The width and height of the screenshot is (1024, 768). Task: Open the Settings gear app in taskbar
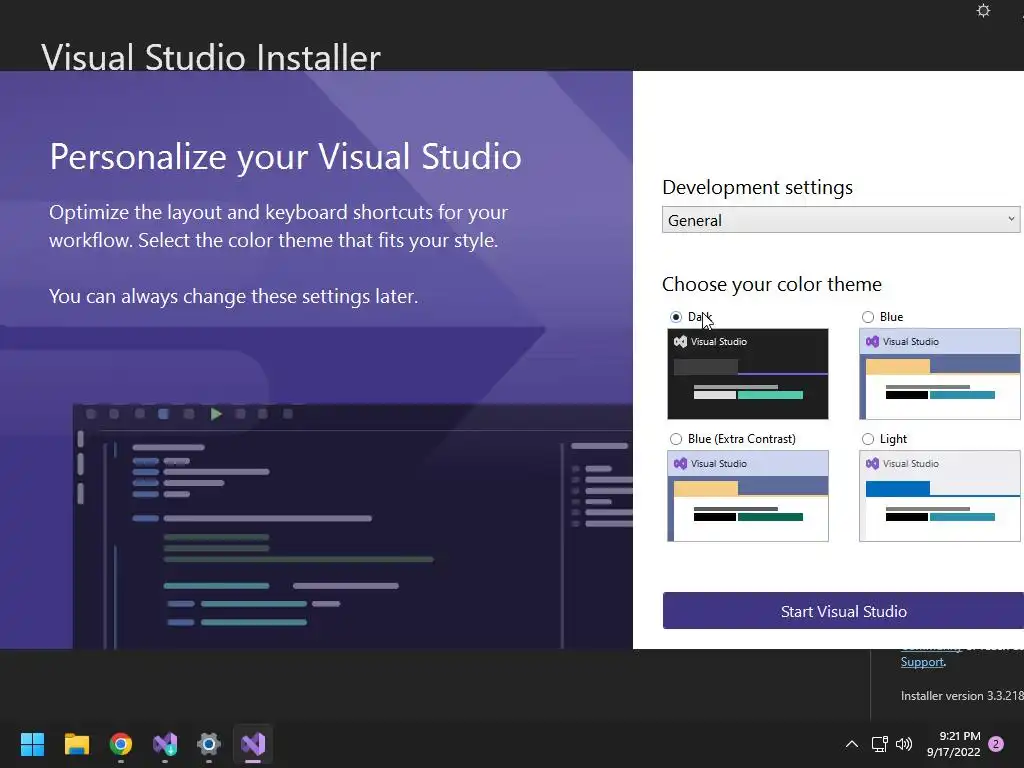(x=209, y=744)
